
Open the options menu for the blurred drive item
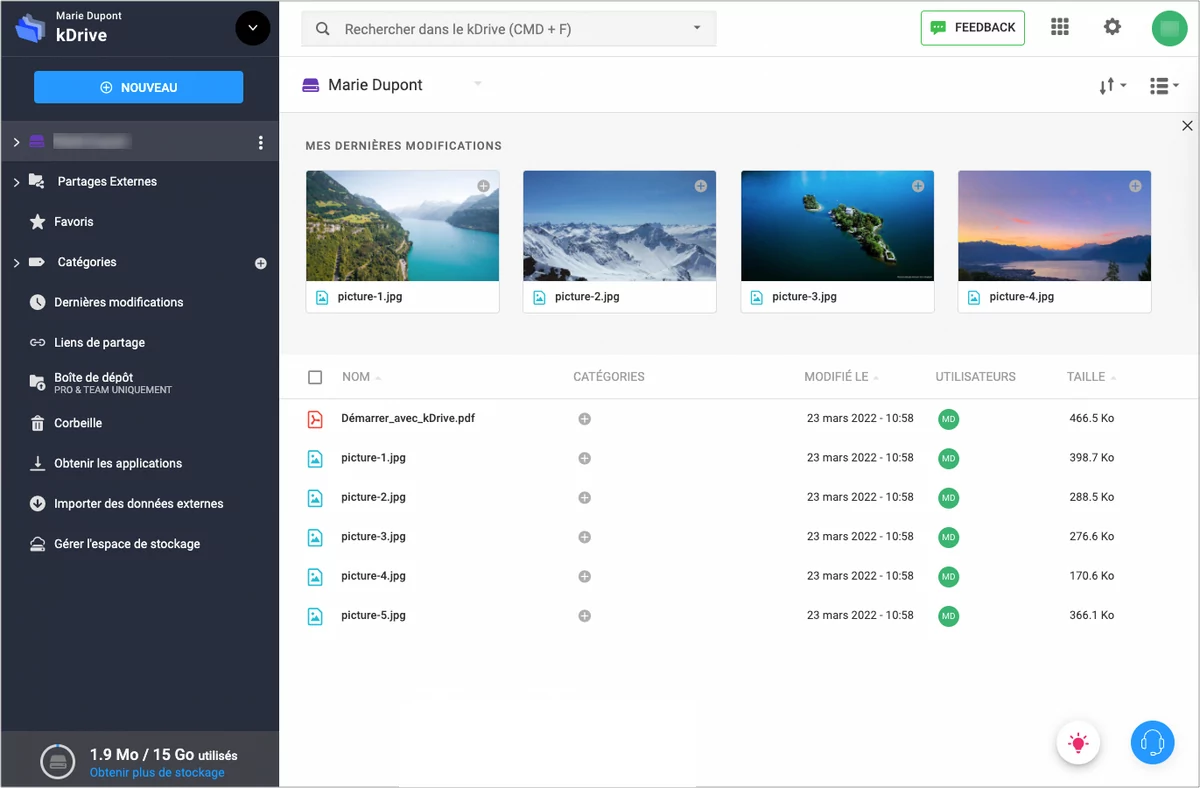tap(261, 142)
